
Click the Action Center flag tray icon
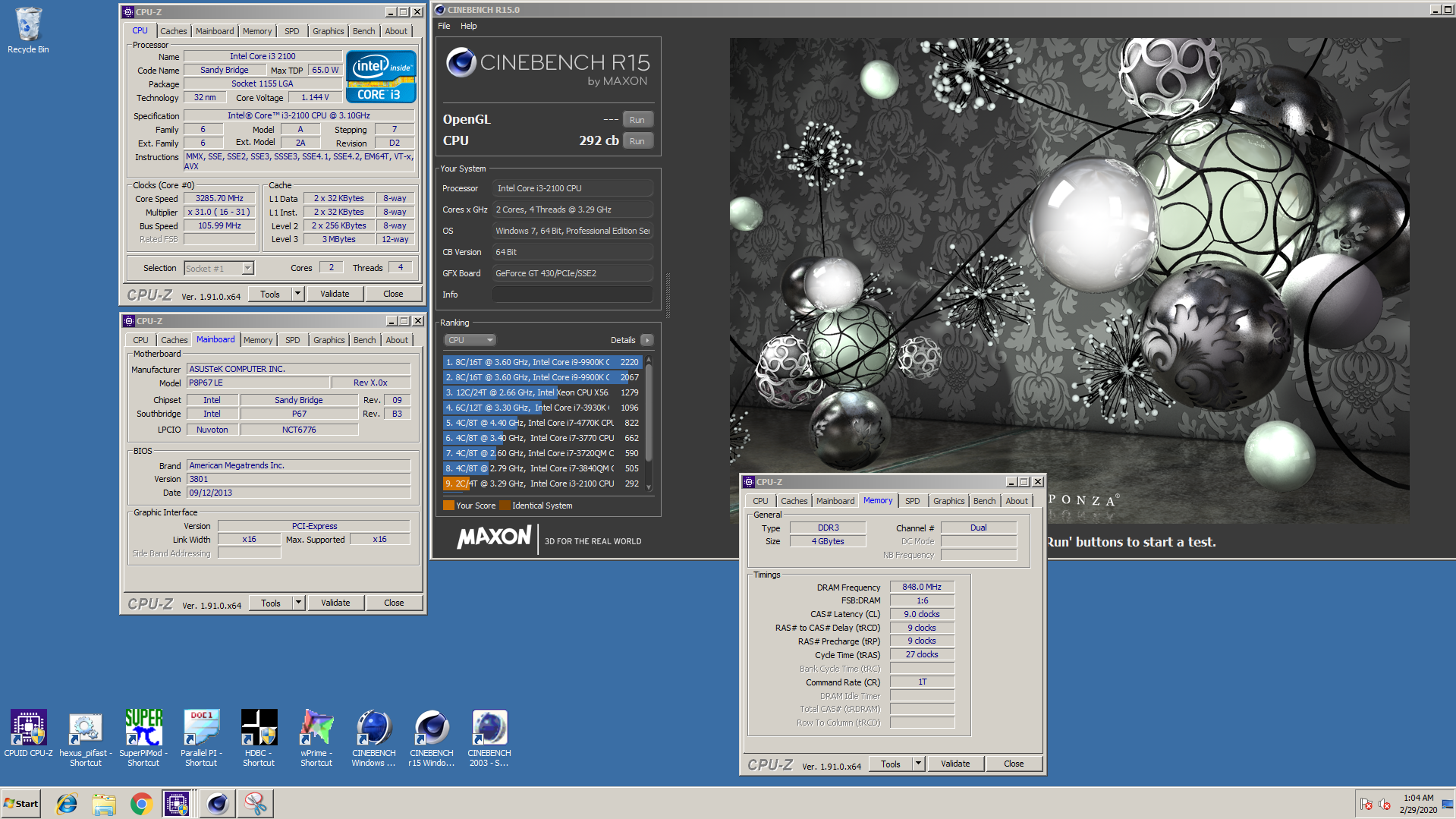pyautogui.click(x=1366, y=805)
